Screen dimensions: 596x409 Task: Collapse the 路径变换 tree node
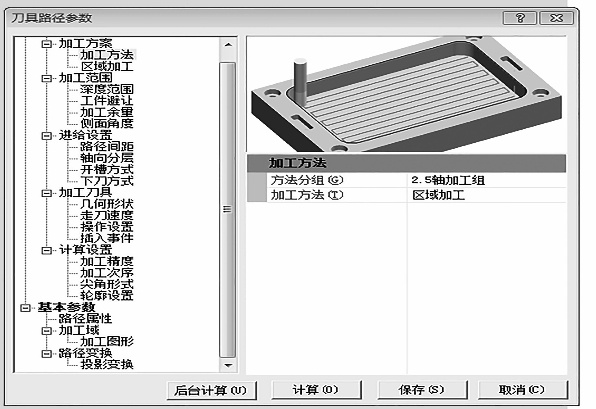46,354
